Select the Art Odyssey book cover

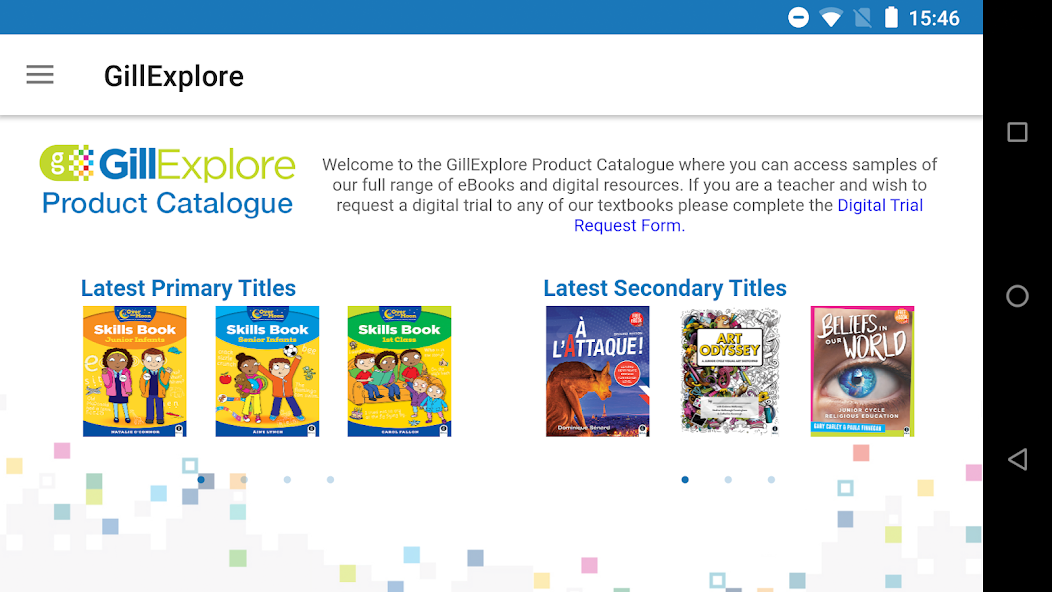(x=730, y=371)
